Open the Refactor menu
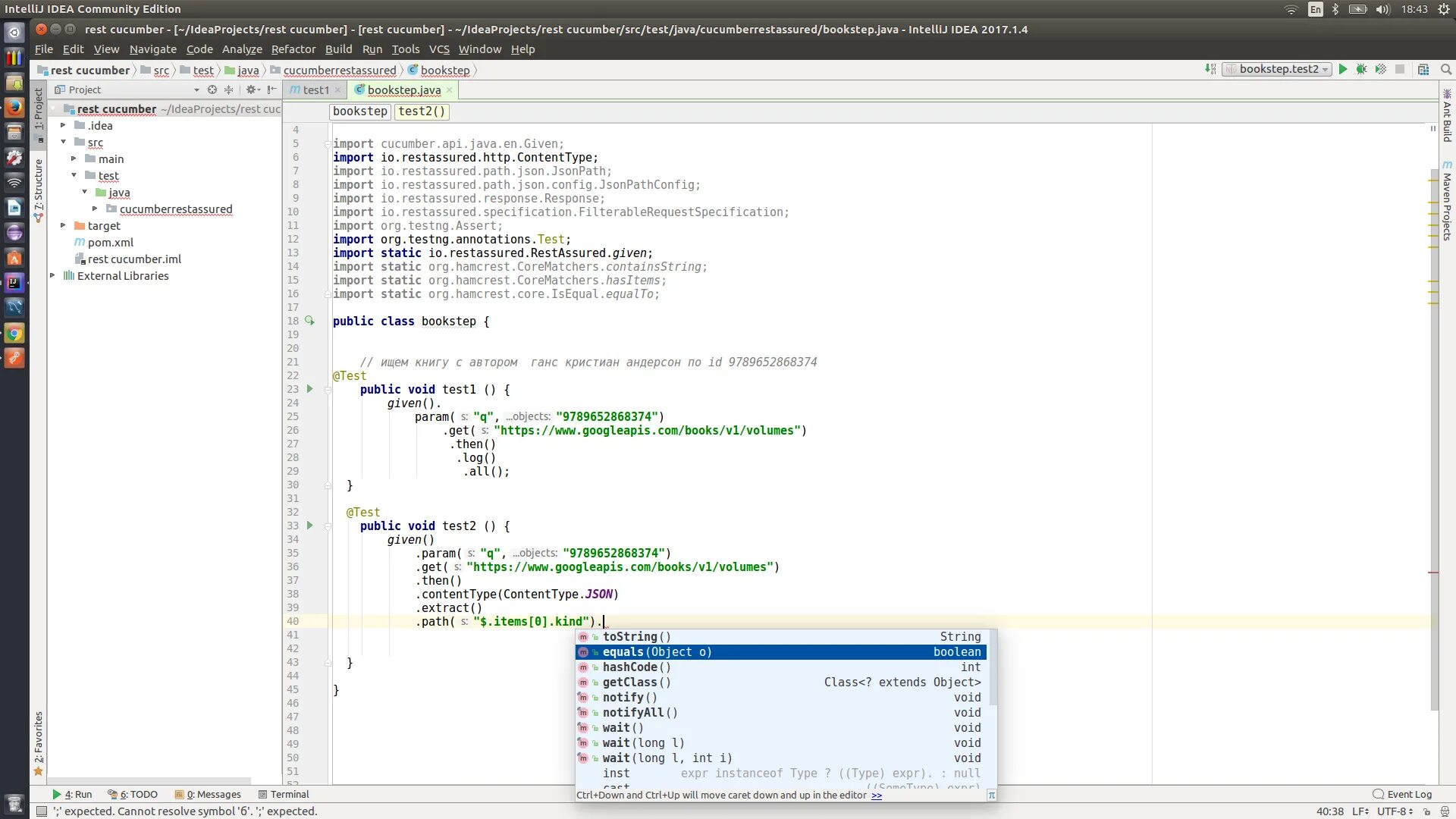Screen dimensions: 1456x819 click(x=293, y=49)
